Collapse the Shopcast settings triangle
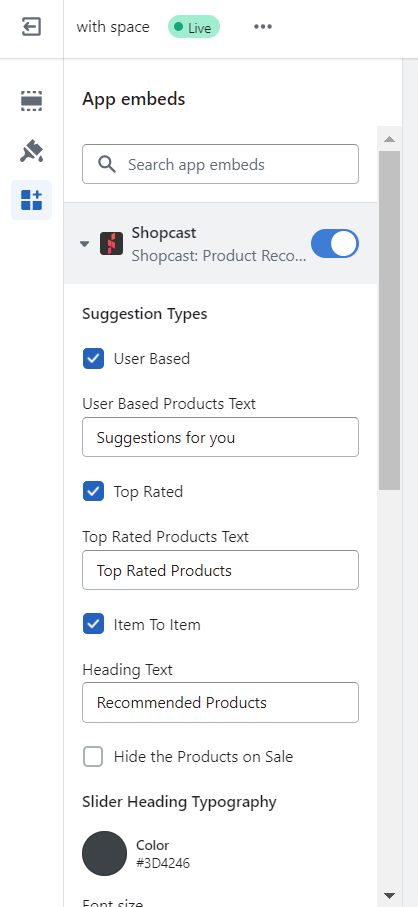418x907 pixels. (85, 244)
